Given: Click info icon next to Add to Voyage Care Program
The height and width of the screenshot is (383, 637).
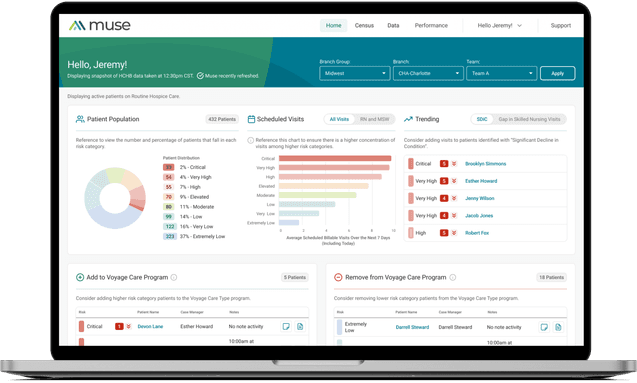Looking at the screenshot, I should point(174,277).
